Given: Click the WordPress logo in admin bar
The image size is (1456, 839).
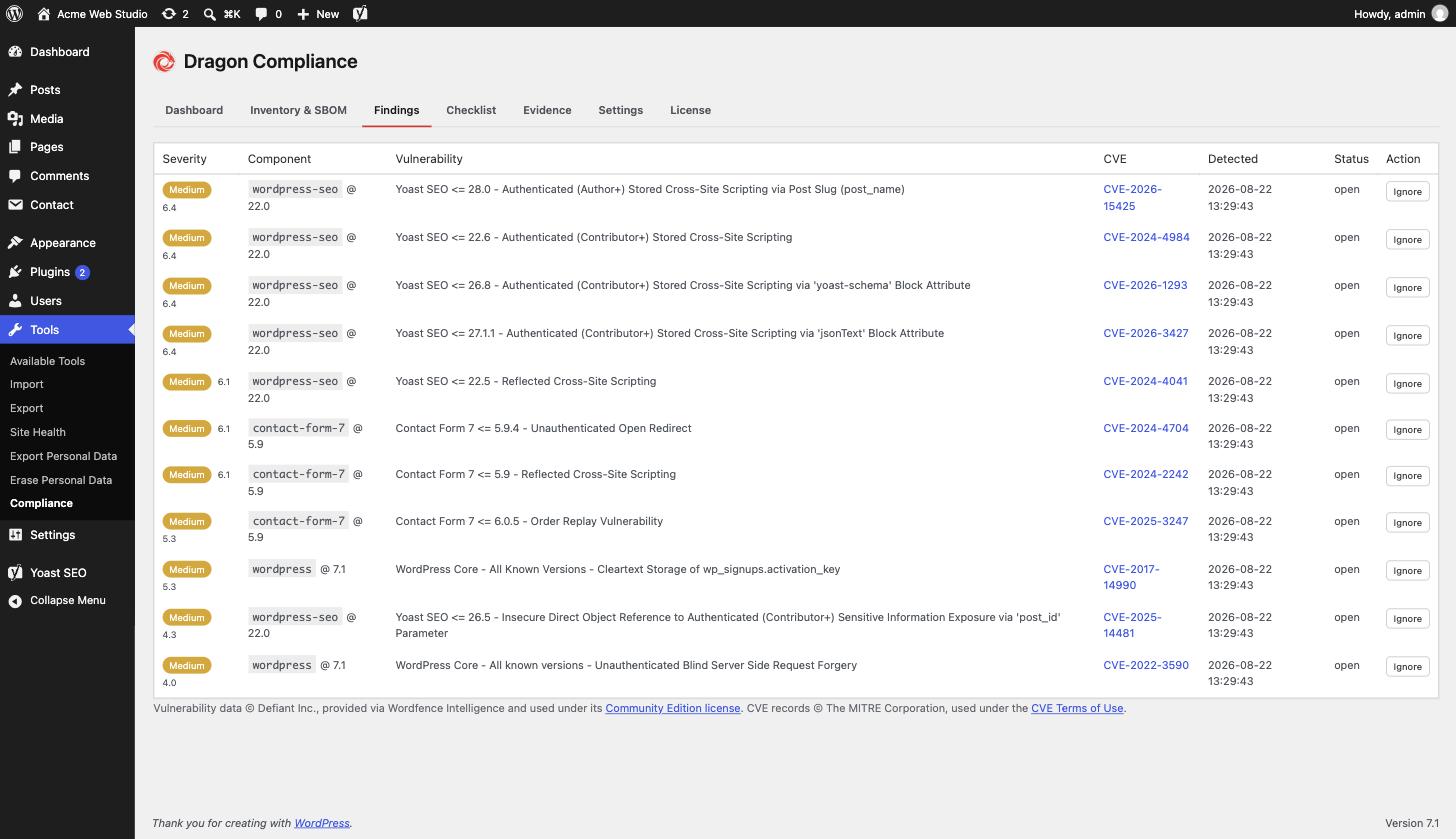Looking at the screenshot, I should [x=15, y=14].
